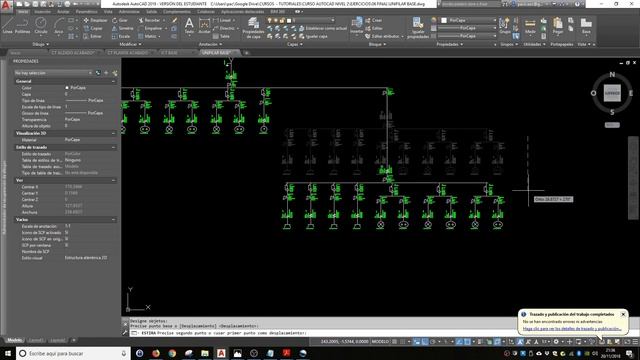Activate the Copiar command in Modificar
Screen dimensions: 640x360
pos(93,28)
